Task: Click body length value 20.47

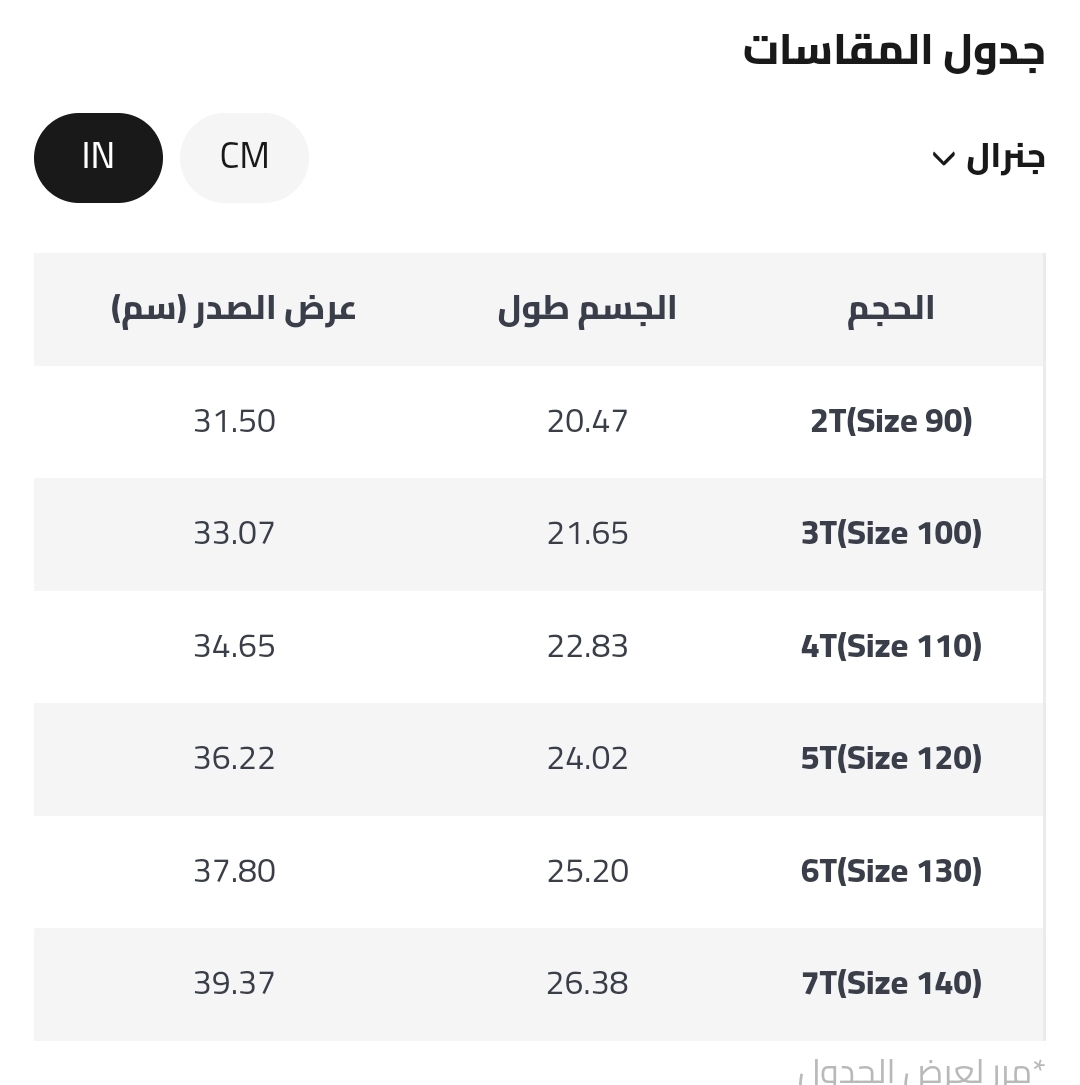Action: pos(587,421)
